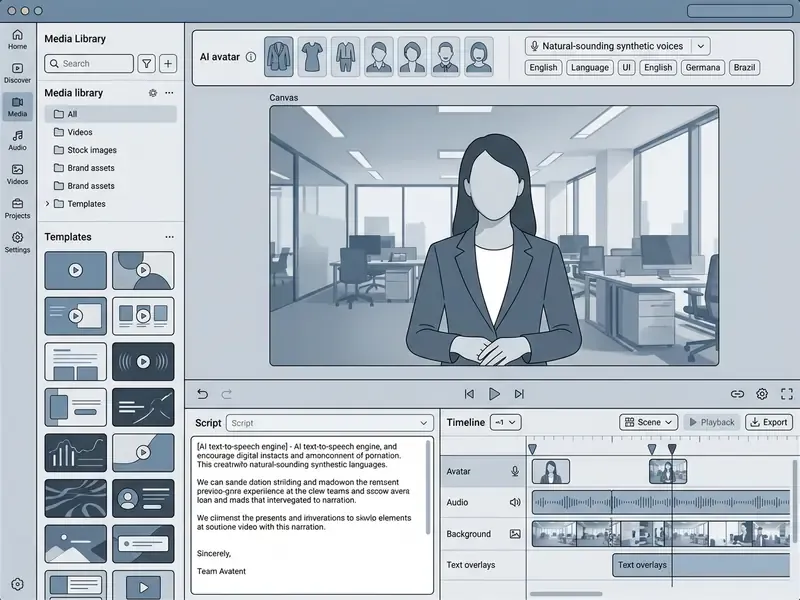800x600 pixels.
Task: Open the Discover section
Action: click(x=17, y=73)
